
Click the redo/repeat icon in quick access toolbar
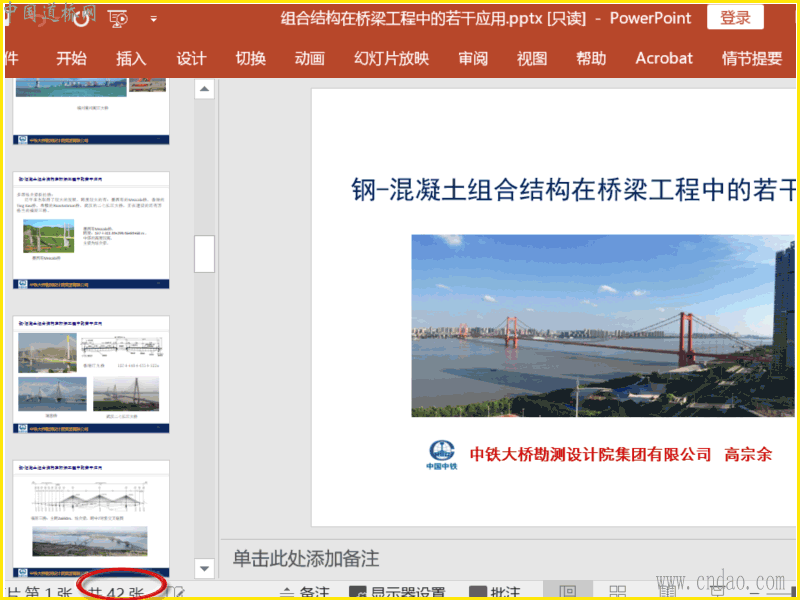(80, 18)
